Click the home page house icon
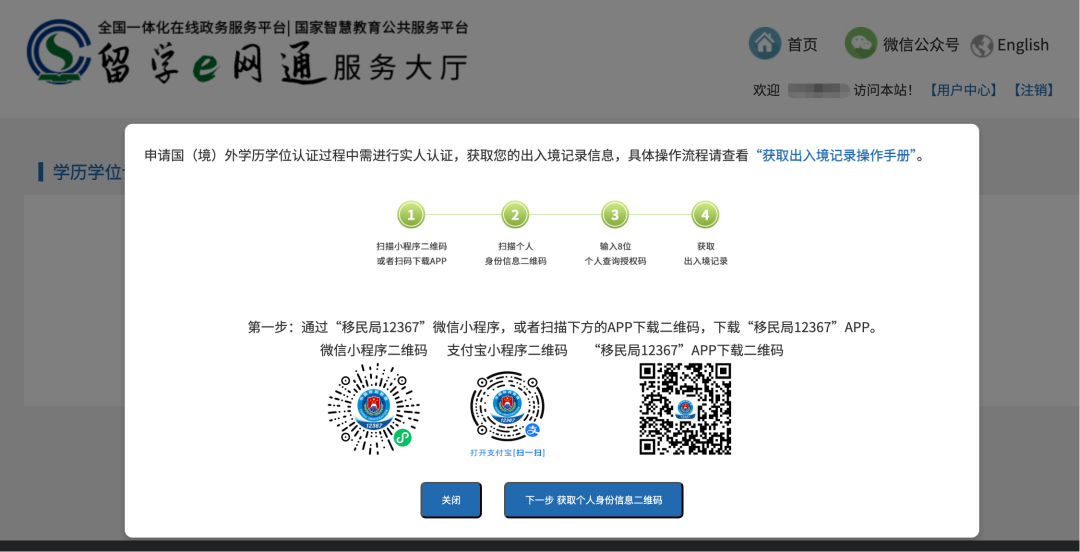 pyautogui.click(x=765, y=43)
